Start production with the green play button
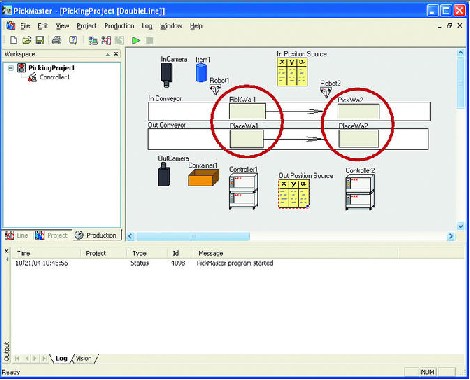The height and width of the screenshot is (380, 470). pyautogui.click(x=136, y=40)
